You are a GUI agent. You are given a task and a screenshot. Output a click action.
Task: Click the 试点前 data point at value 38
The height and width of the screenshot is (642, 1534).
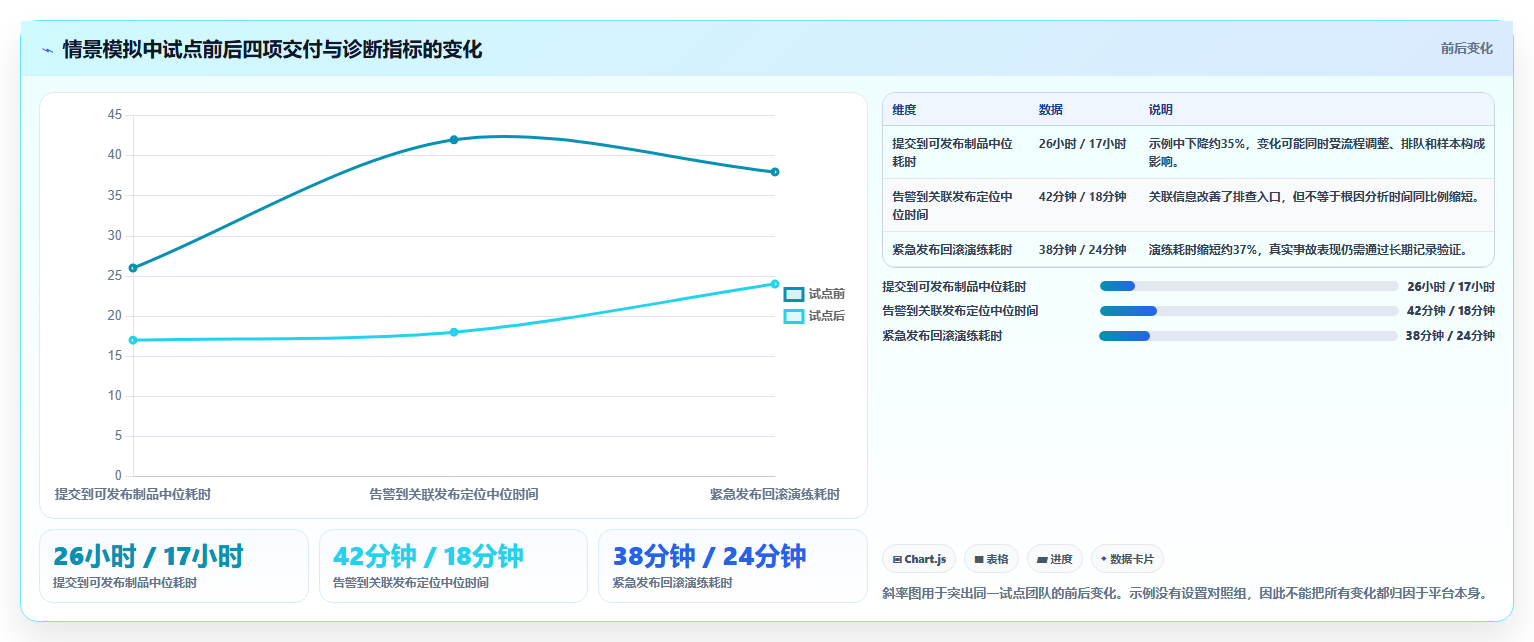tap(775, 172)
